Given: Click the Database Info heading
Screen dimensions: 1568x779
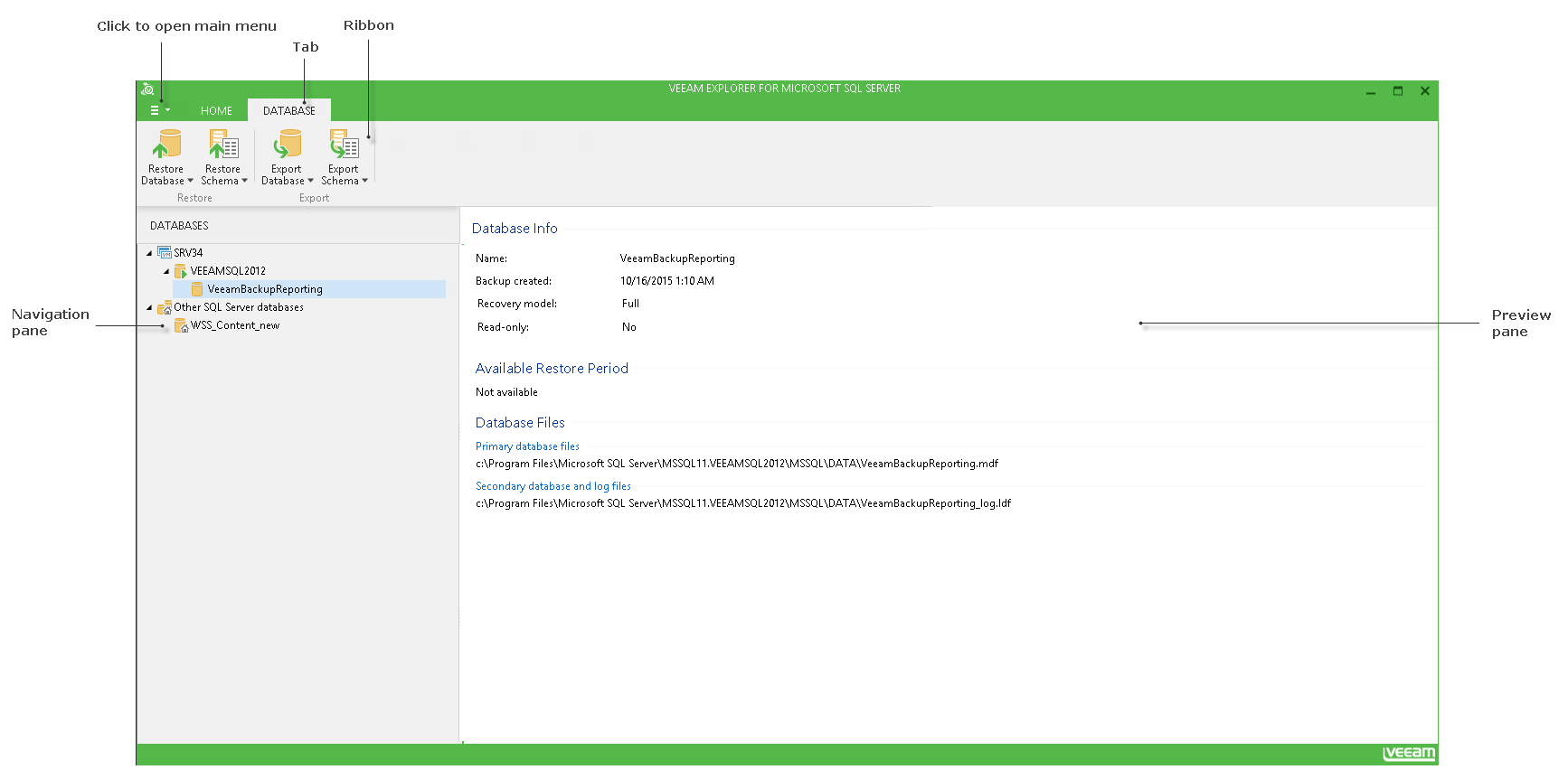Looking at the screenshot, I should point(515,229).
